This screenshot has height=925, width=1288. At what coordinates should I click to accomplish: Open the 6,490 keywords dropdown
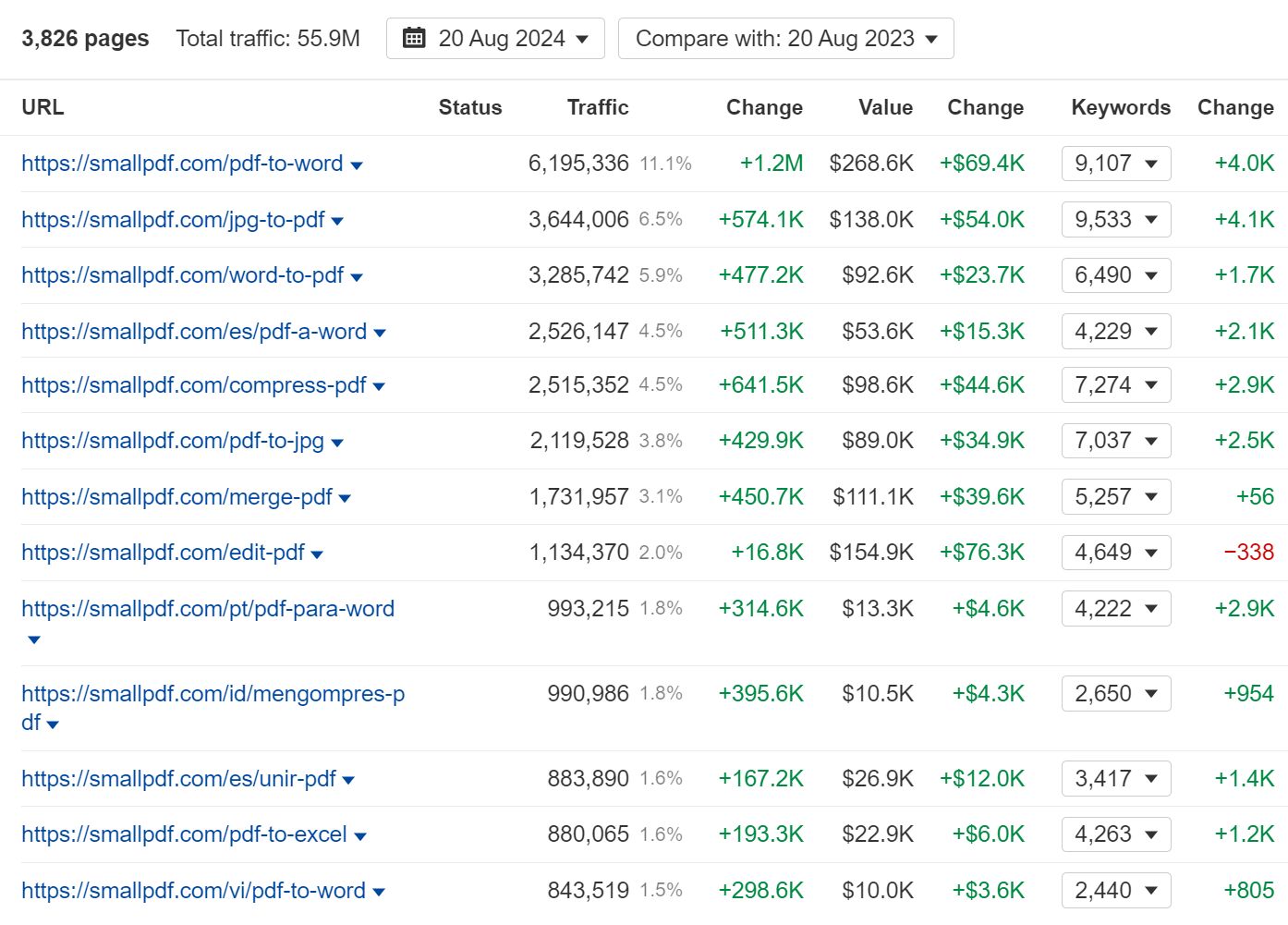[x=1116, y=275]
